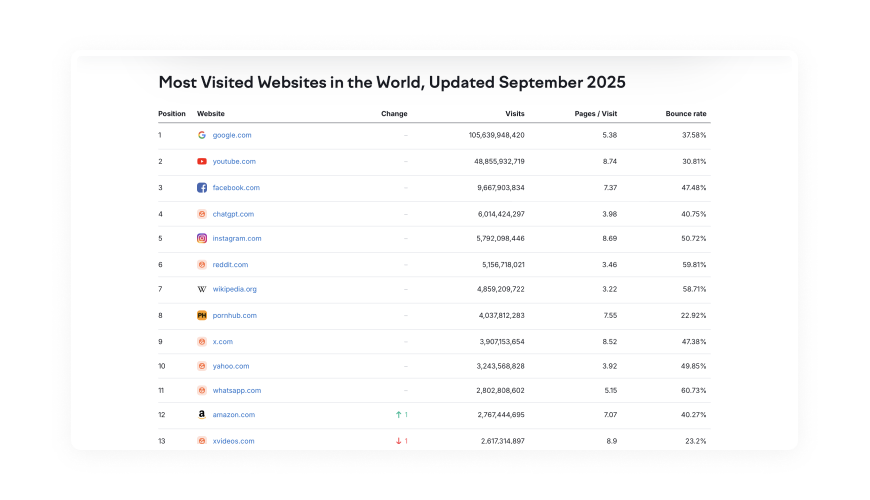
Task: Open the youtube.com link
Action: 234,161
